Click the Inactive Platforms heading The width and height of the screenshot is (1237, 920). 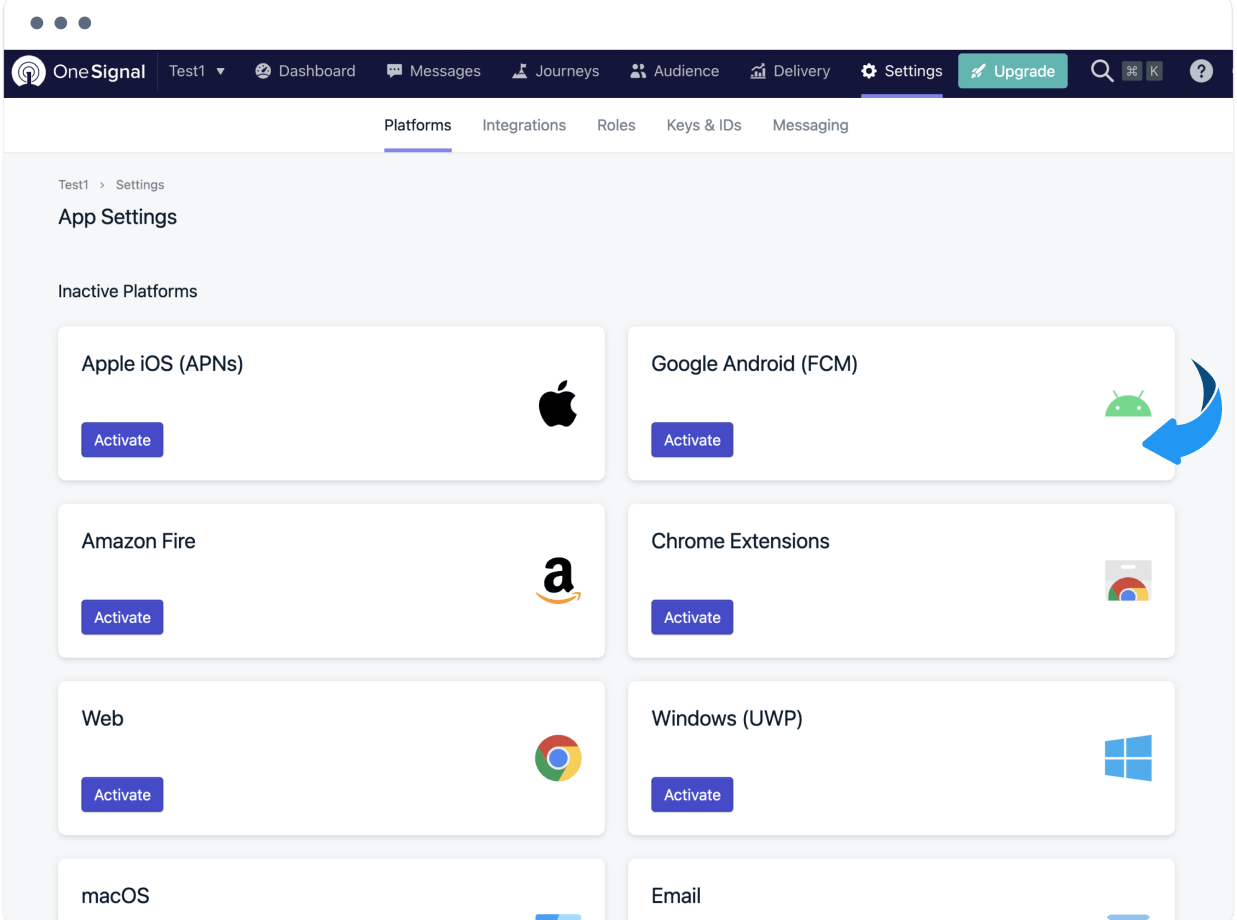coord(128,291)
